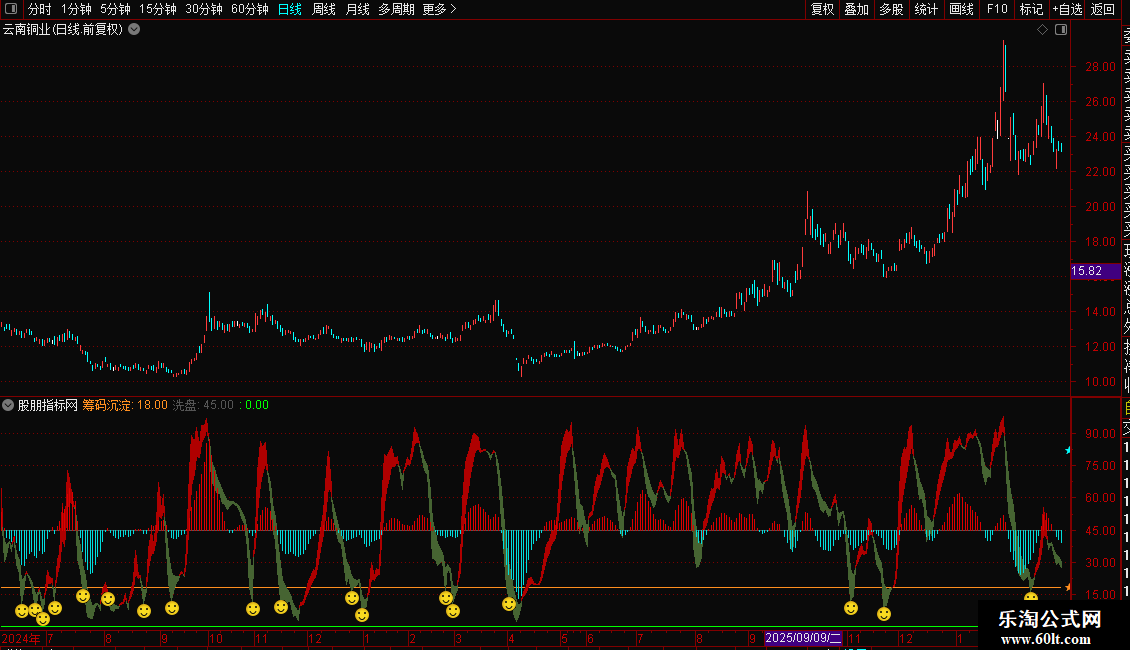The image size is (1130, 650).
Task: Toggle the left side panel icon
Action: pyautogui.click(x=11, y=9)
